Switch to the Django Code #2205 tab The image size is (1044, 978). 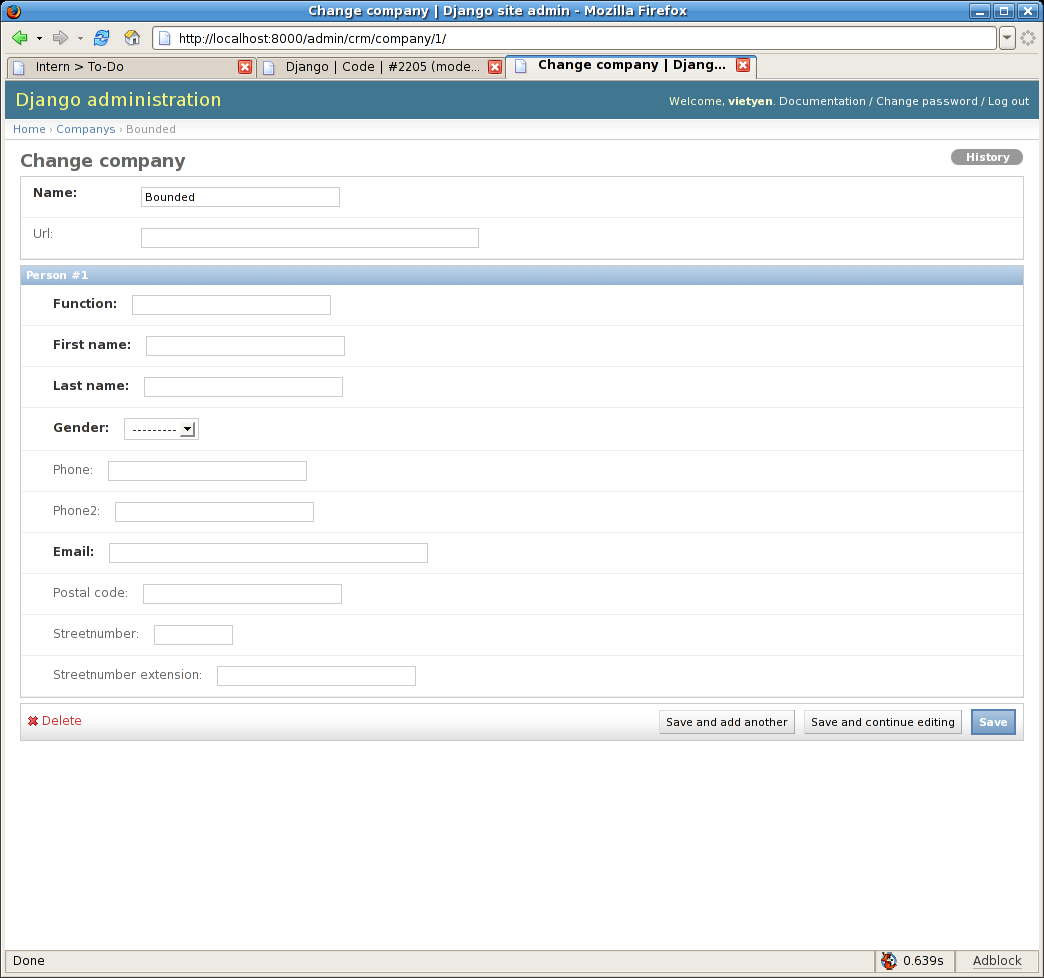coord(381,67)
